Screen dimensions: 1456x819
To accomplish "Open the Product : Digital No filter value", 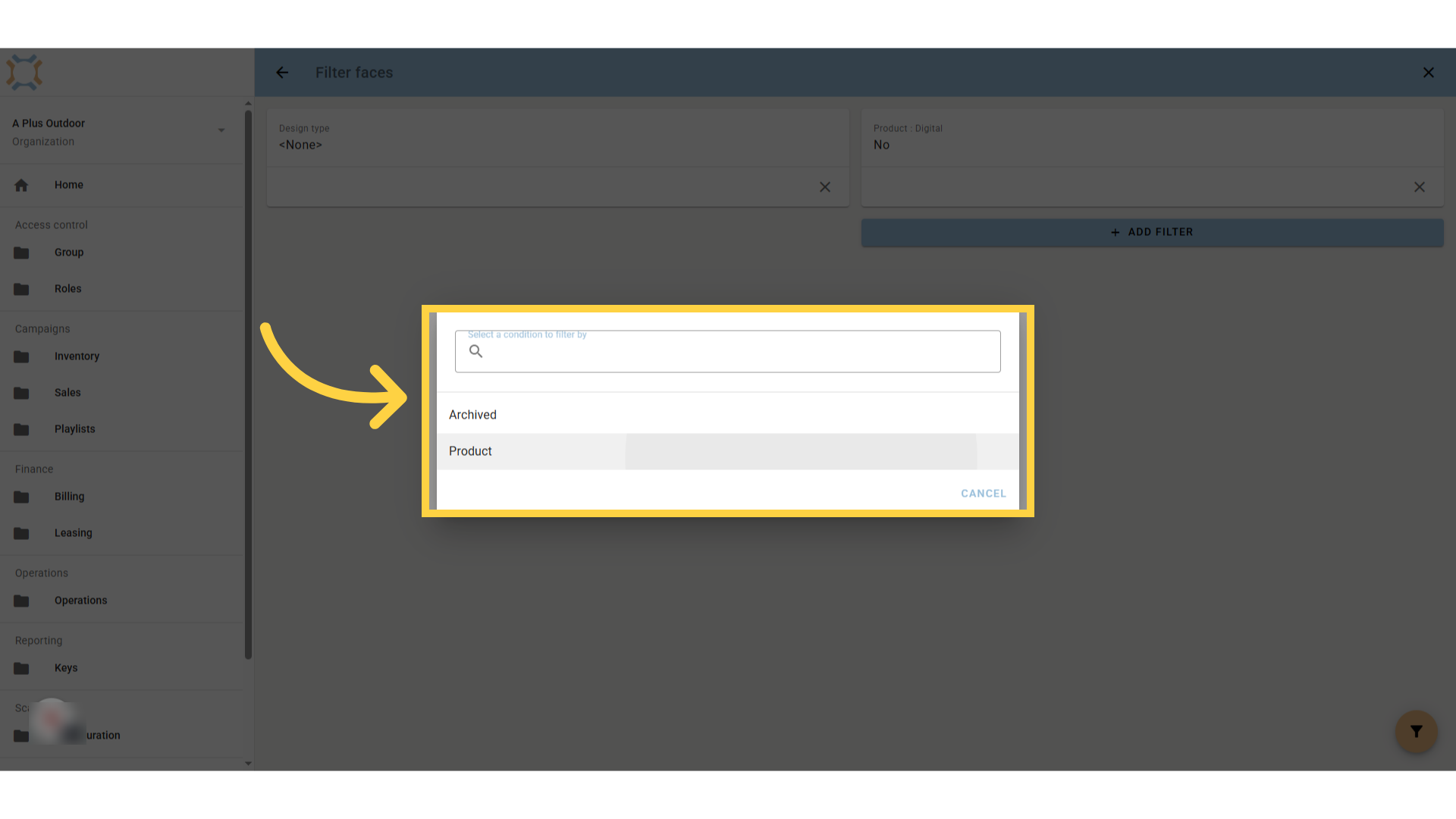I will 1152,137.
